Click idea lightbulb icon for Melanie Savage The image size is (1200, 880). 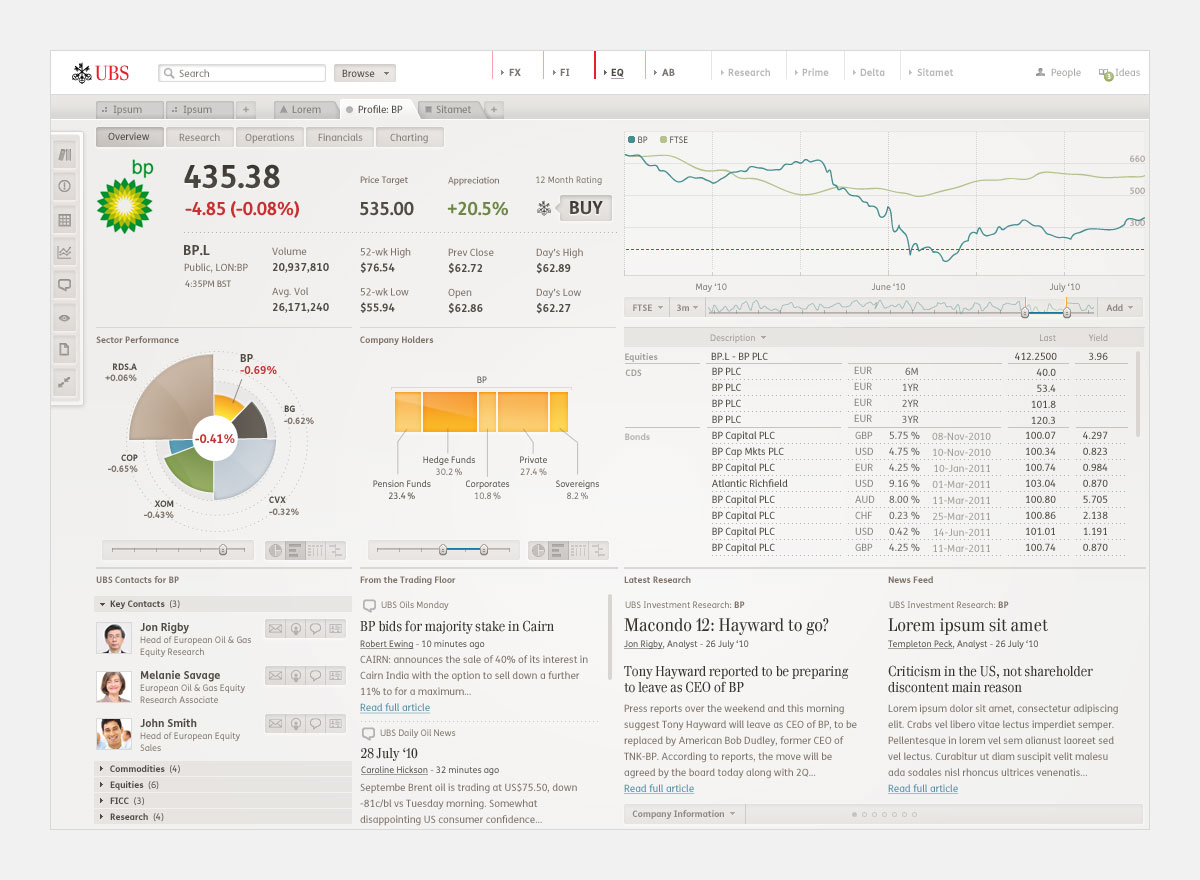[x=296, y=676]
